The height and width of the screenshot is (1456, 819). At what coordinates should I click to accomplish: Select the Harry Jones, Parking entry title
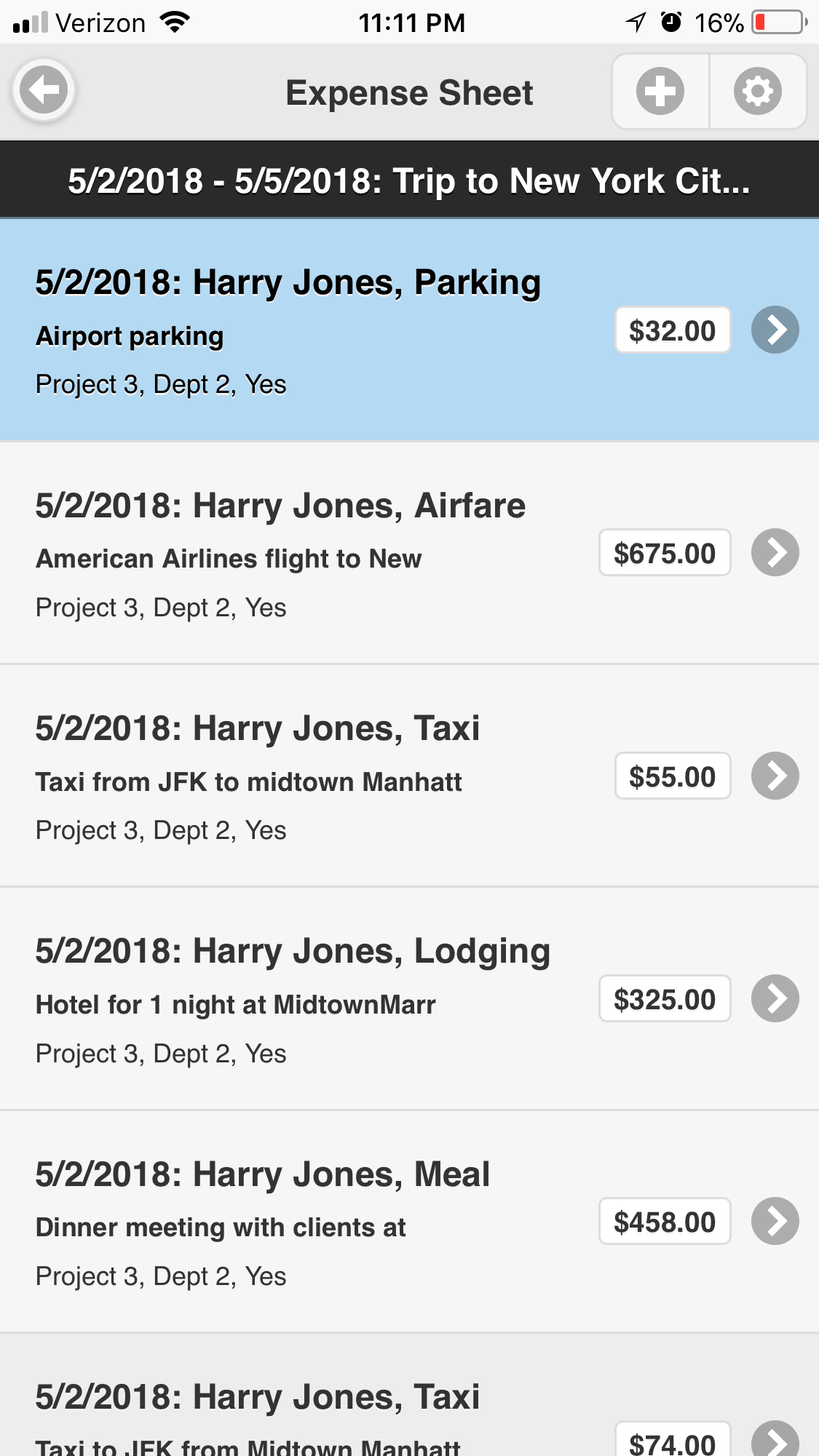click(x=288, y=282)
